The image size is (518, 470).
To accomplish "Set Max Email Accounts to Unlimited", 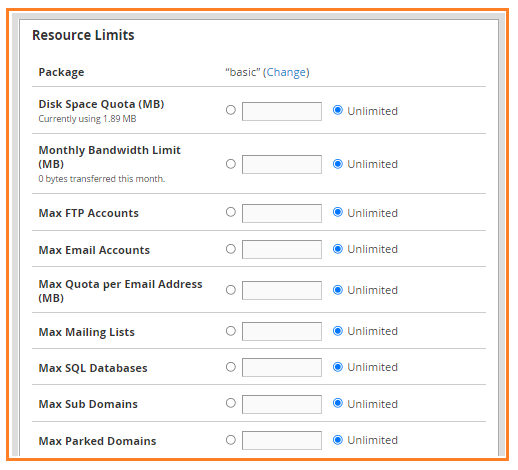I will pyautogui.click(x=338, y=249).
